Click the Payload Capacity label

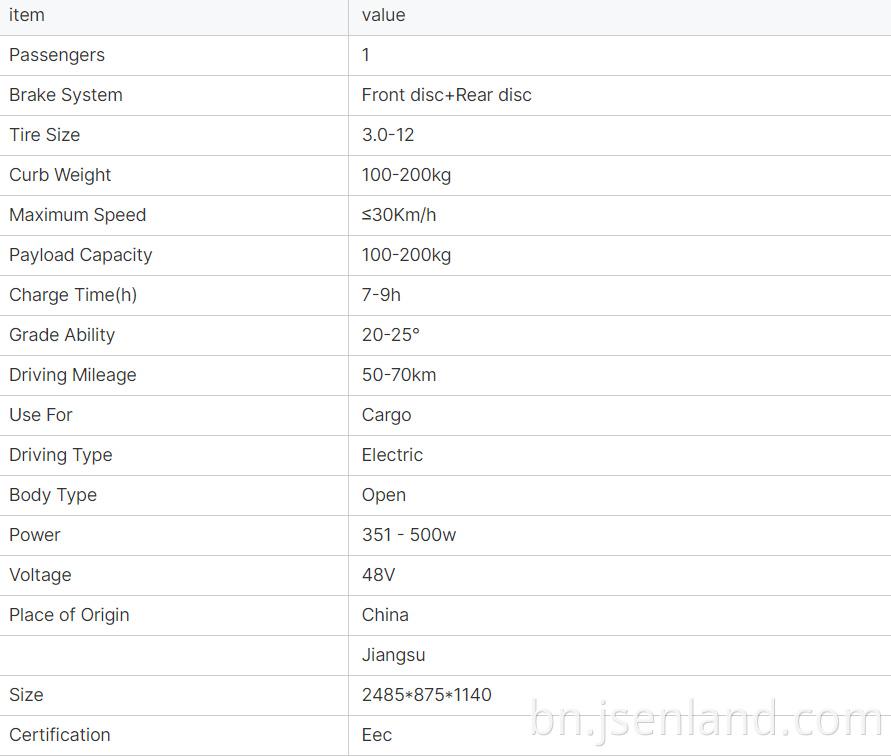81,255
